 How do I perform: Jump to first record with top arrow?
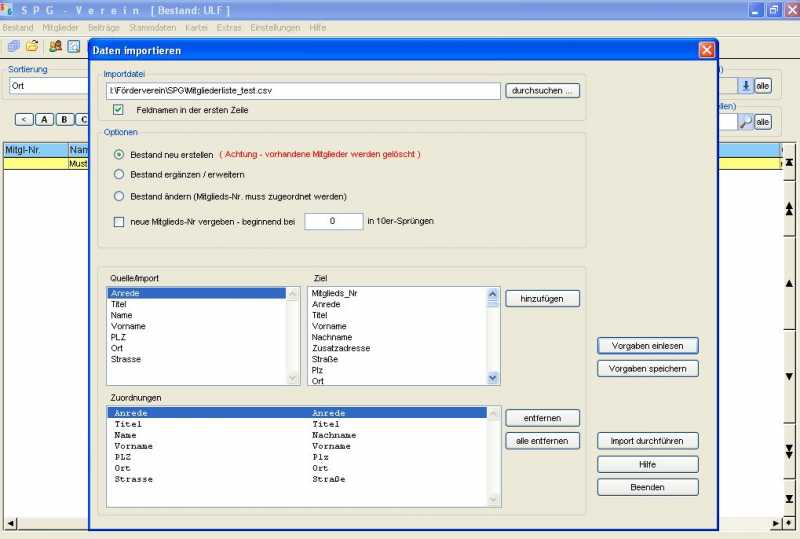[x=789, y=162]
